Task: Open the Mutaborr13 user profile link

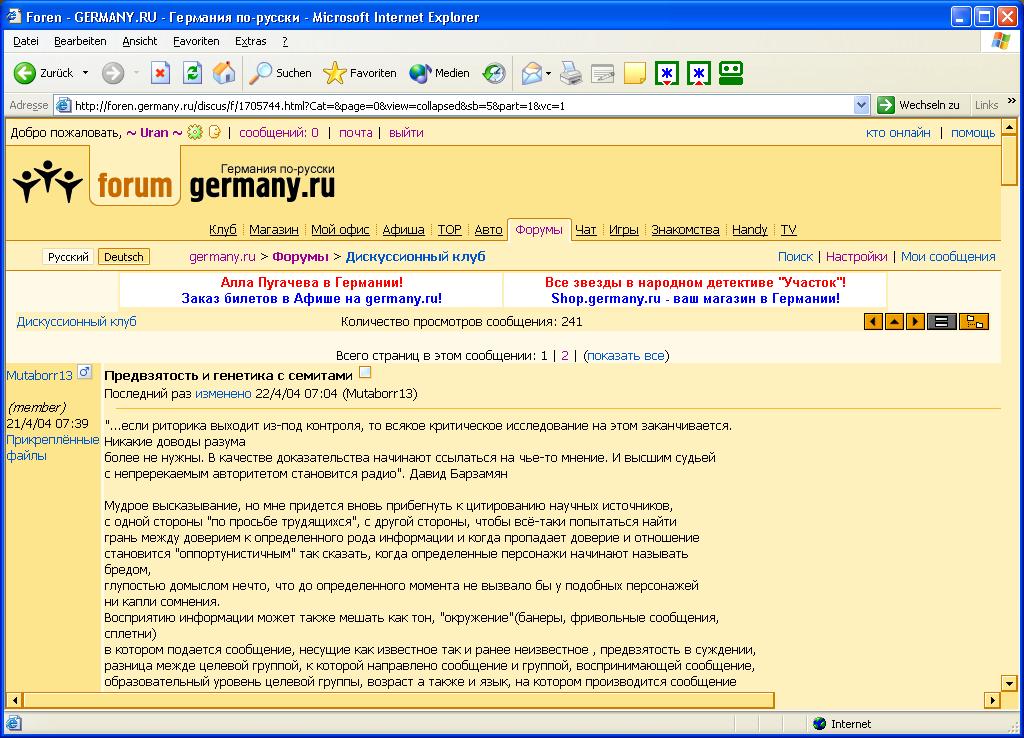Action: (x=40, y=375)
